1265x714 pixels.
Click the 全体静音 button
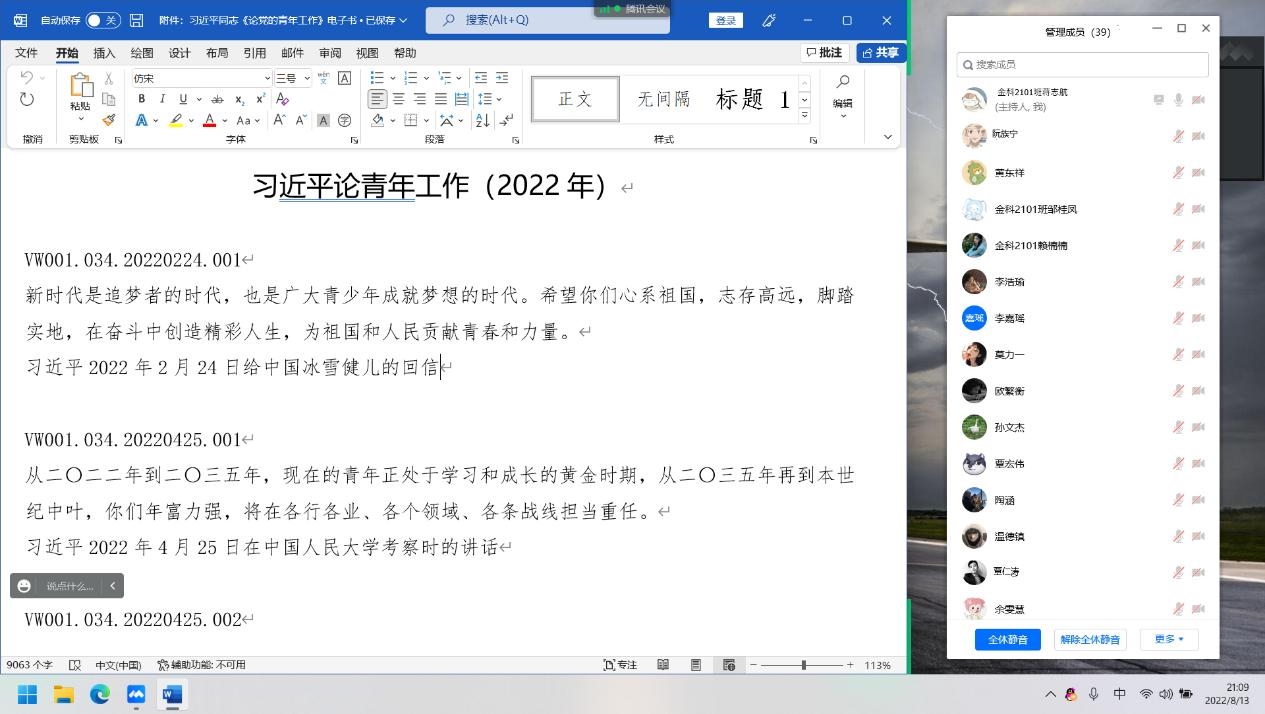(1008, 639)
